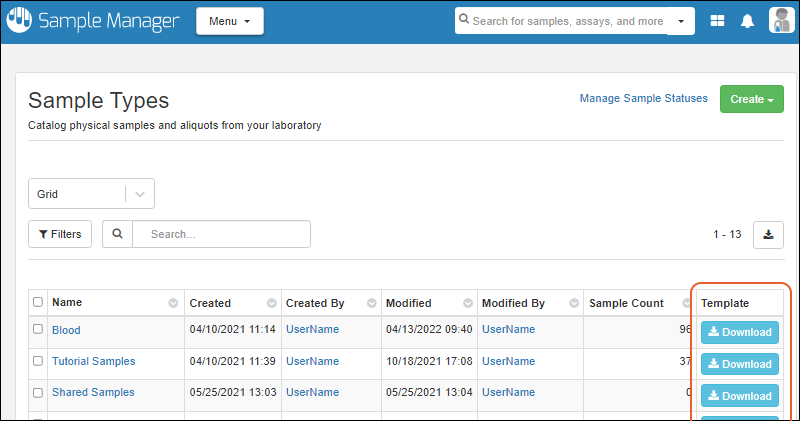Focus the grid Search input field

221,234
